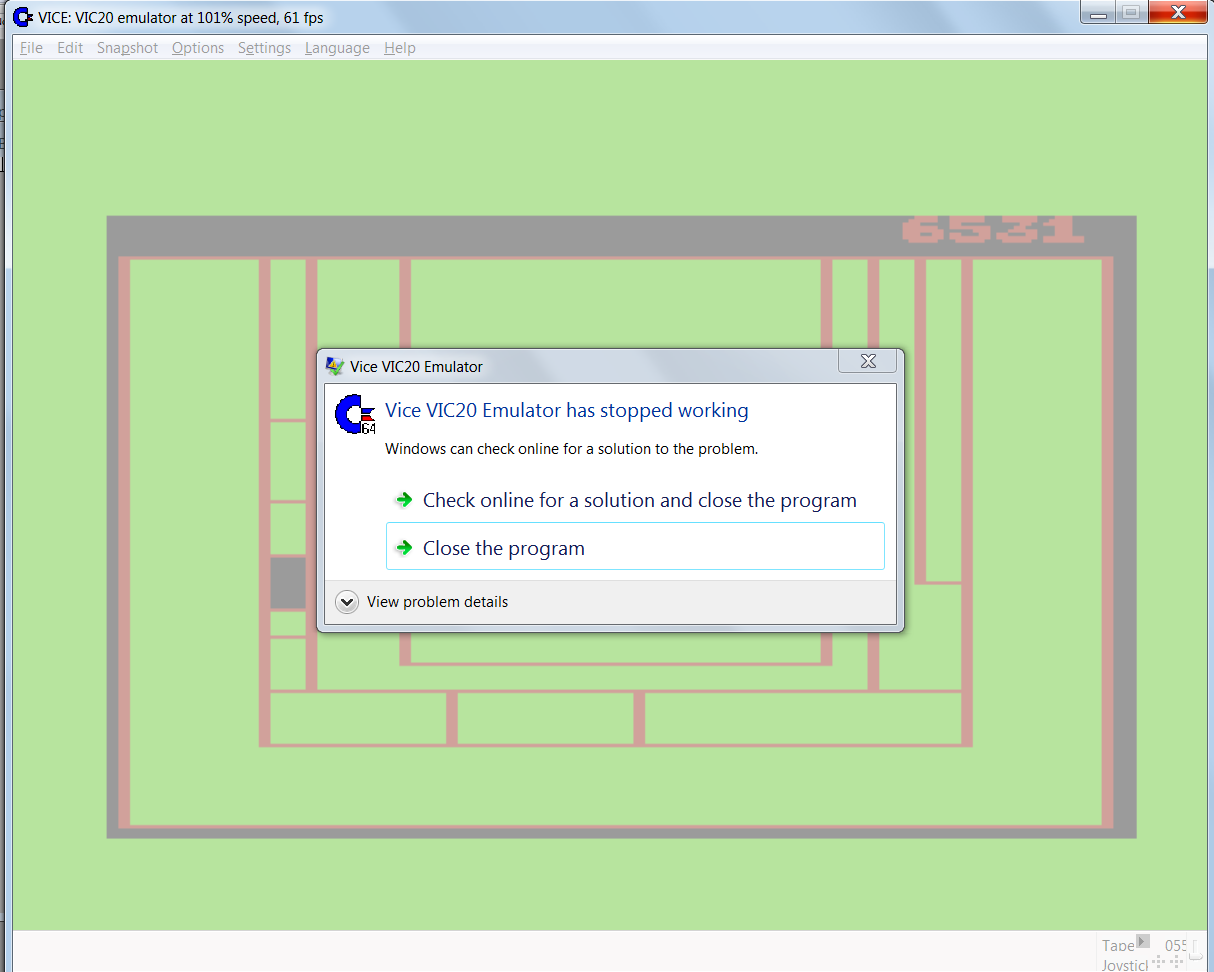Click the Tape label in the status bar
The height and width of the screenshot is (972, 1214).
pos(1118,945)
